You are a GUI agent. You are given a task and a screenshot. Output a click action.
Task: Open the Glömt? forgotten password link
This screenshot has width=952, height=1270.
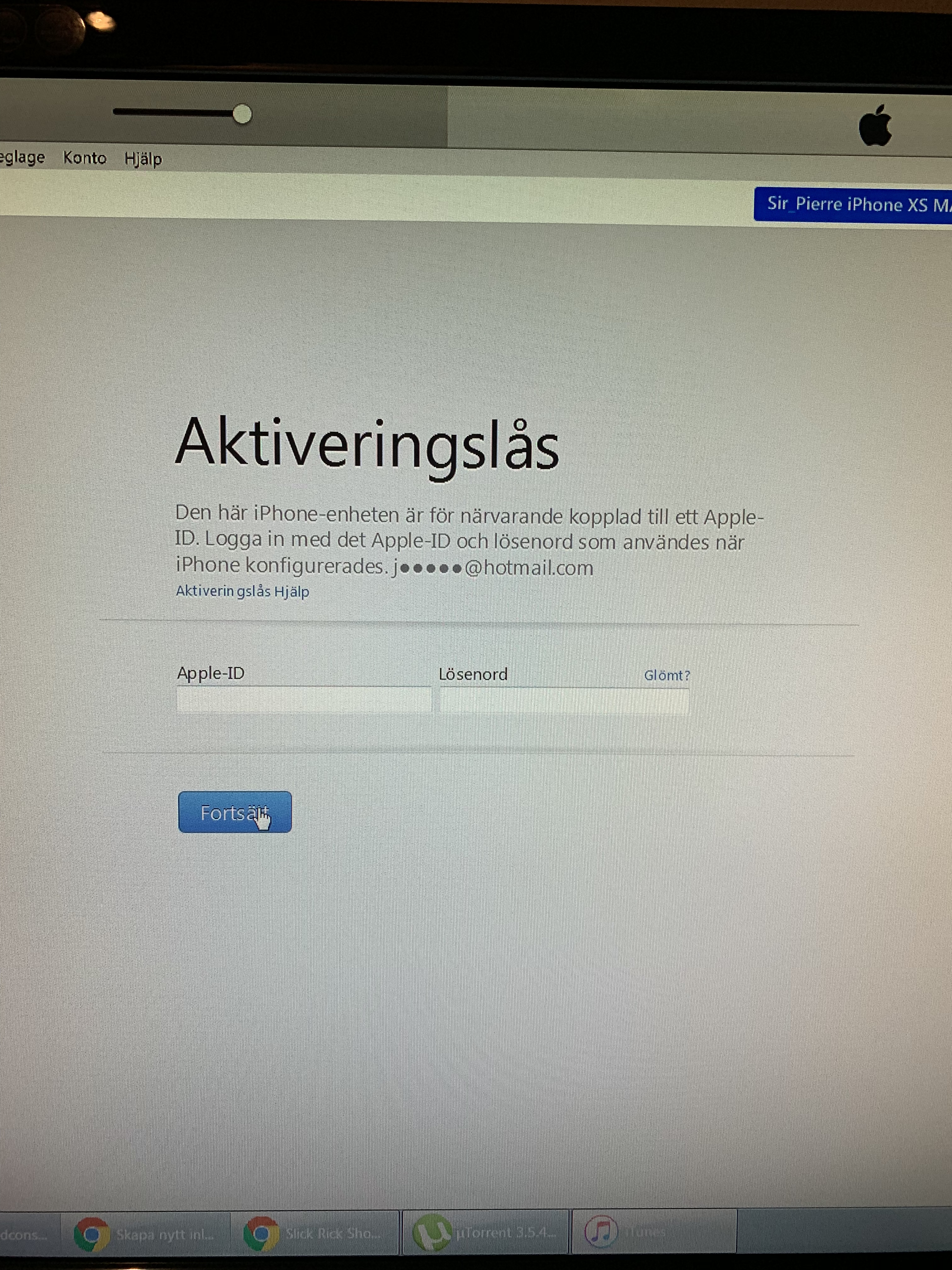tap(667, 675)
